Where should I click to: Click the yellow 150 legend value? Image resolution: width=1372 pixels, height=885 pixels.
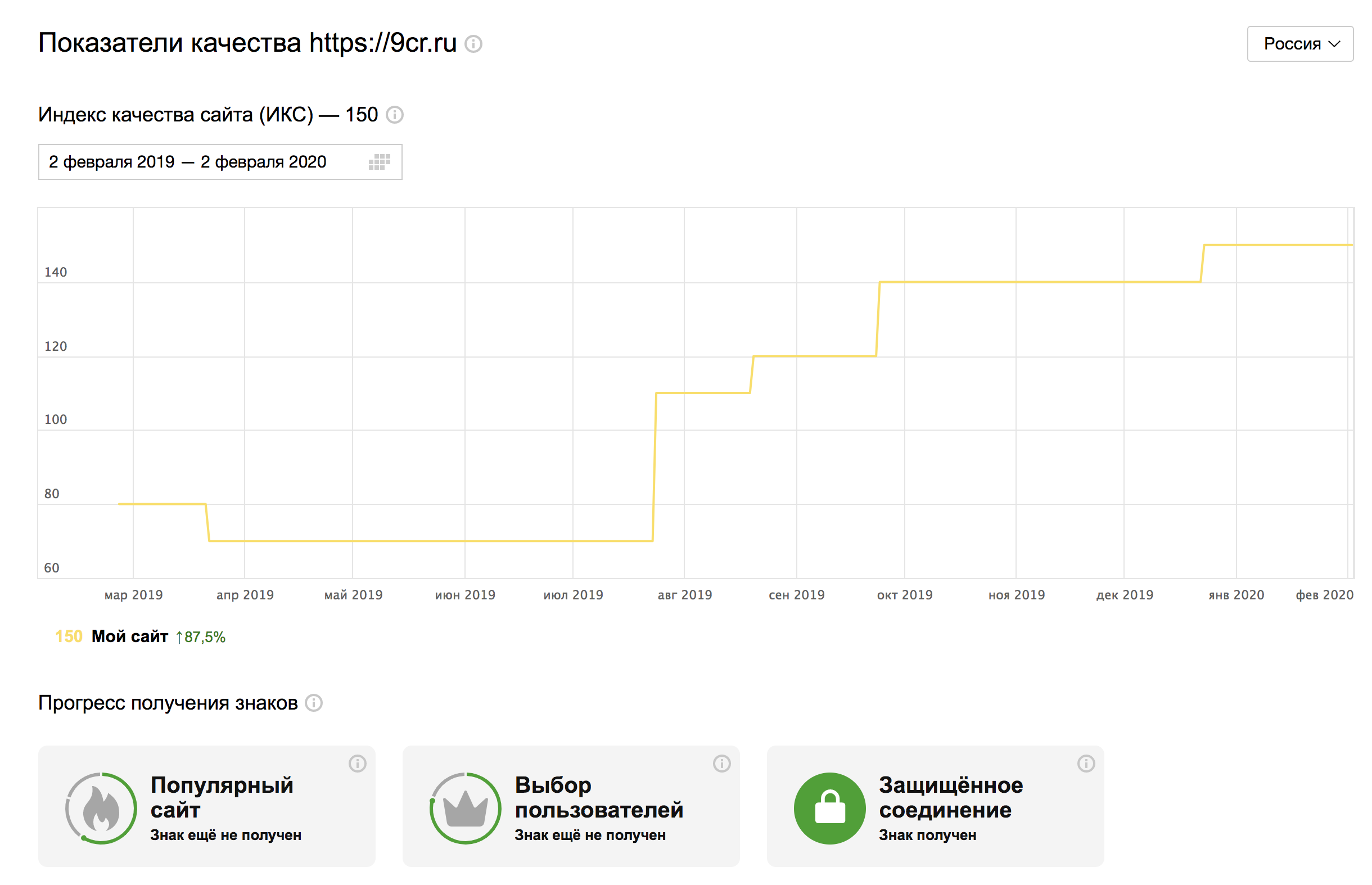pos(69,636)
